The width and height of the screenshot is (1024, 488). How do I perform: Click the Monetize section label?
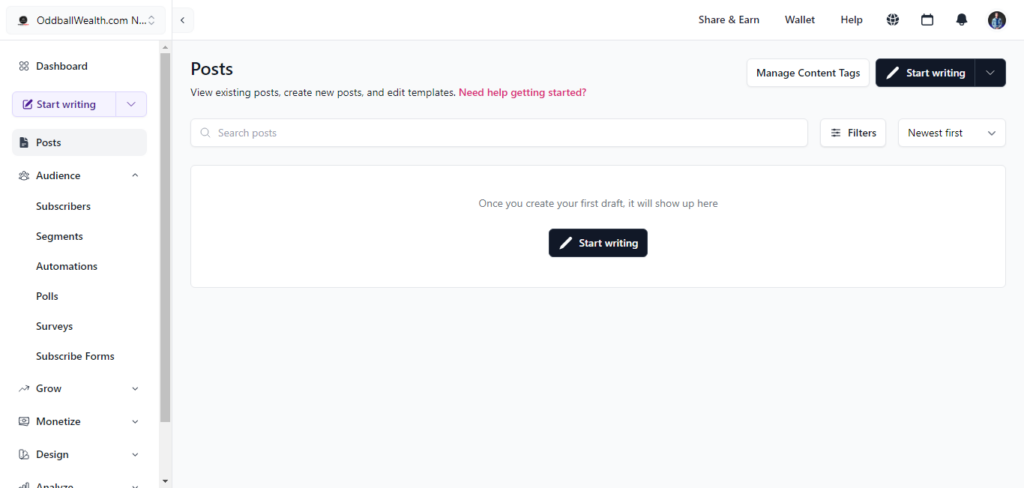(x=58, y=421)
